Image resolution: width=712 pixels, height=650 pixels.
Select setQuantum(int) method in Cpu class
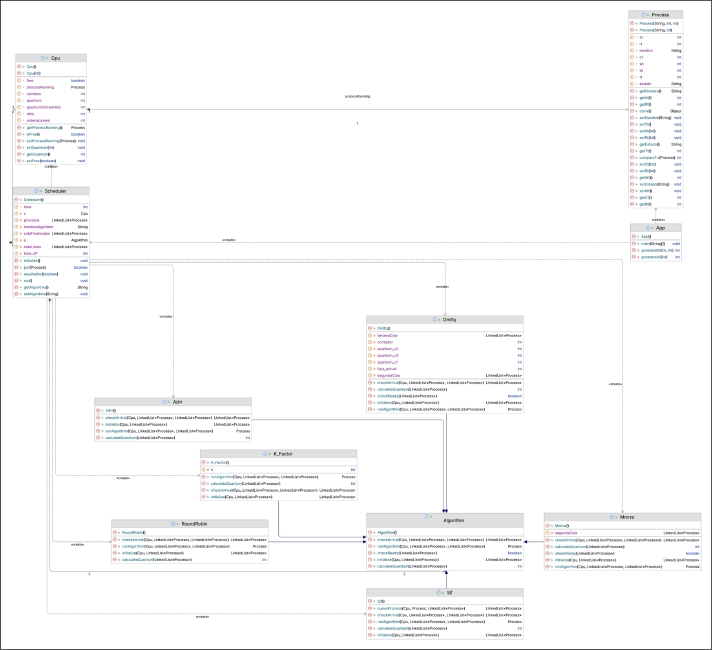pos(36,148)
